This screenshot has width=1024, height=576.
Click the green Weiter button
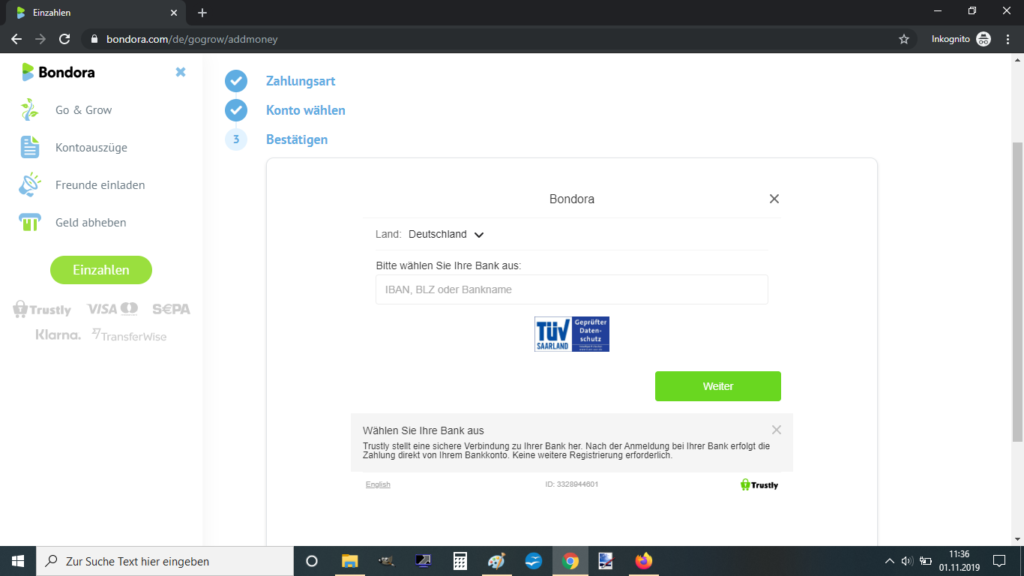(x=718, y=386)
